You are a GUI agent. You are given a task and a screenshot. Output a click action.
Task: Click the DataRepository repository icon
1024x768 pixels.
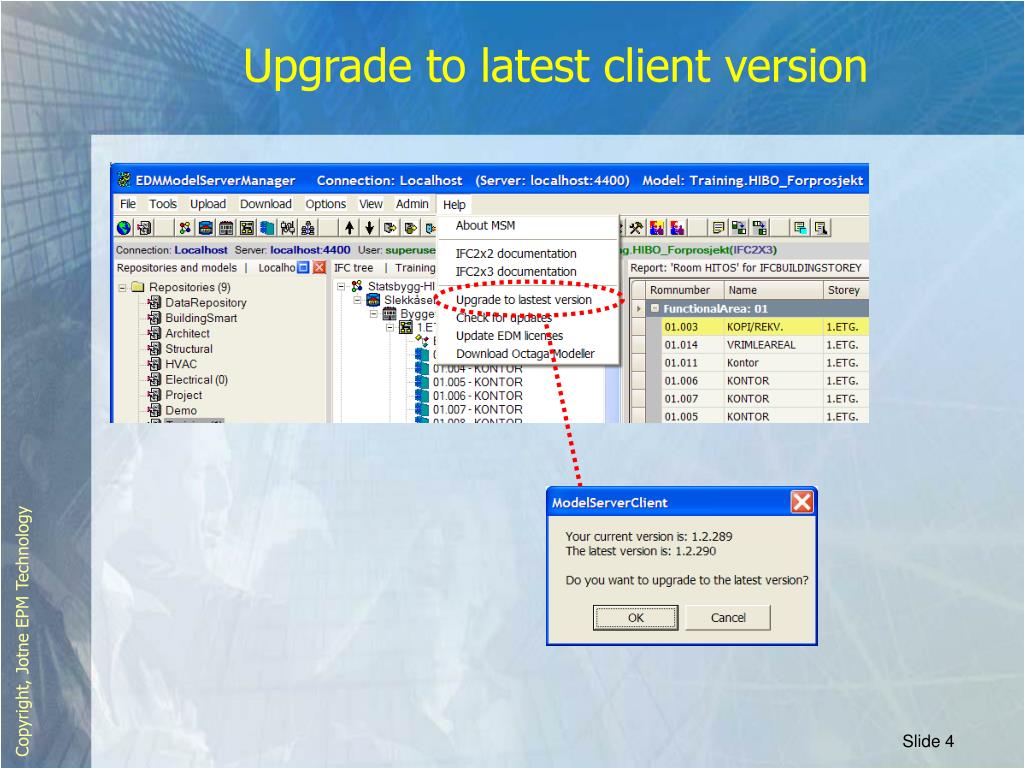(x=154, y=302)
